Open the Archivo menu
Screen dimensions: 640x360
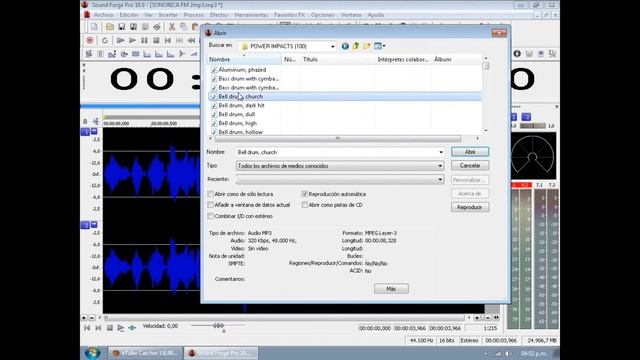coord(103,15)
